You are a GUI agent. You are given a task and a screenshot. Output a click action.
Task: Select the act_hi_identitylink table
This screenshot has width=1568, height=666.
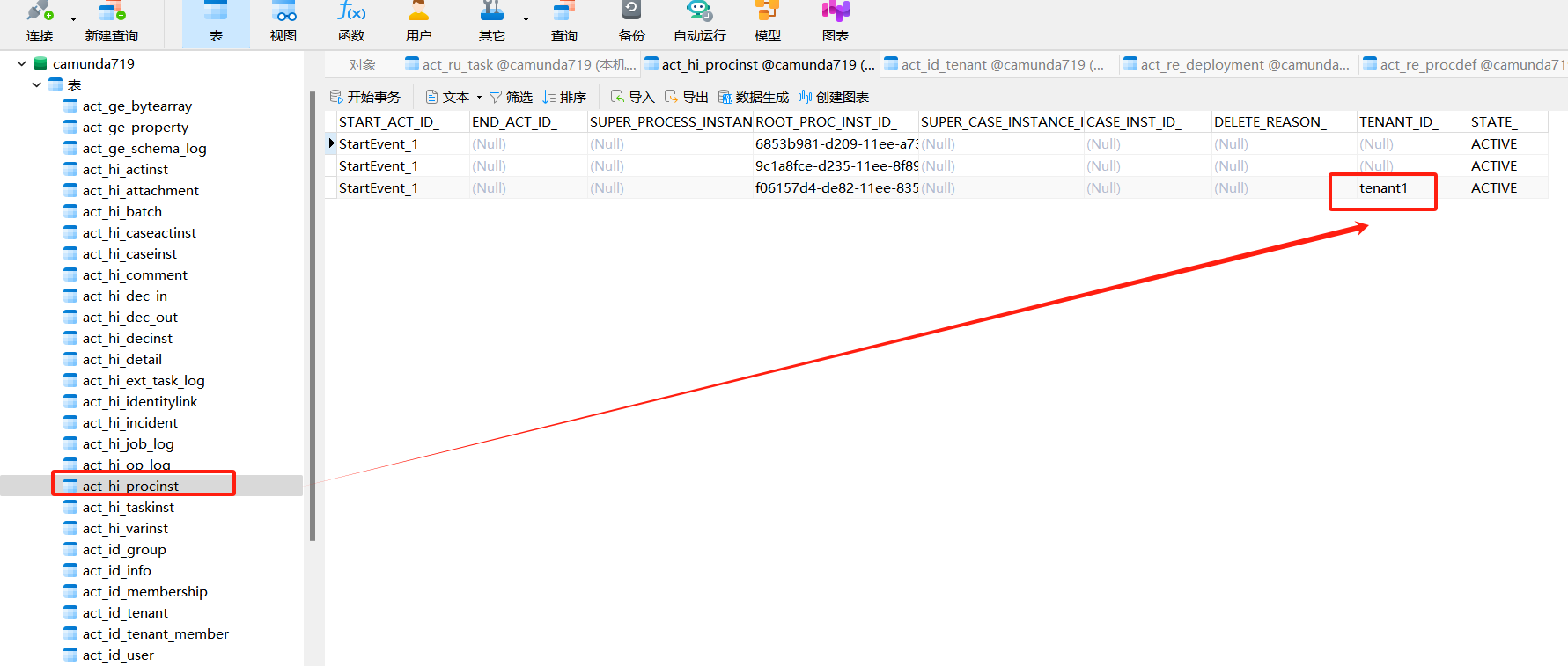pyautogui.click(x=139, y=401)
